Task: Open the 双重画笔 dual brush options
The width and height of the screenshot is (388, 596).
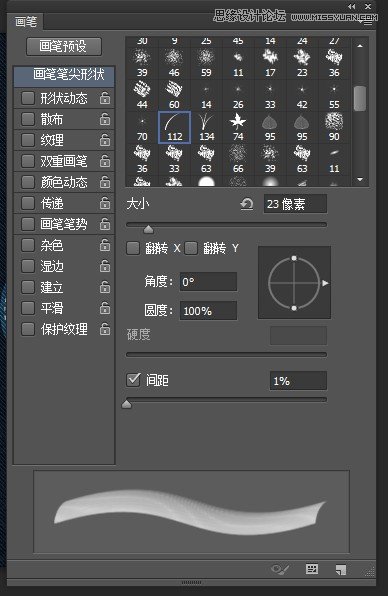Action: click(64, 162)
